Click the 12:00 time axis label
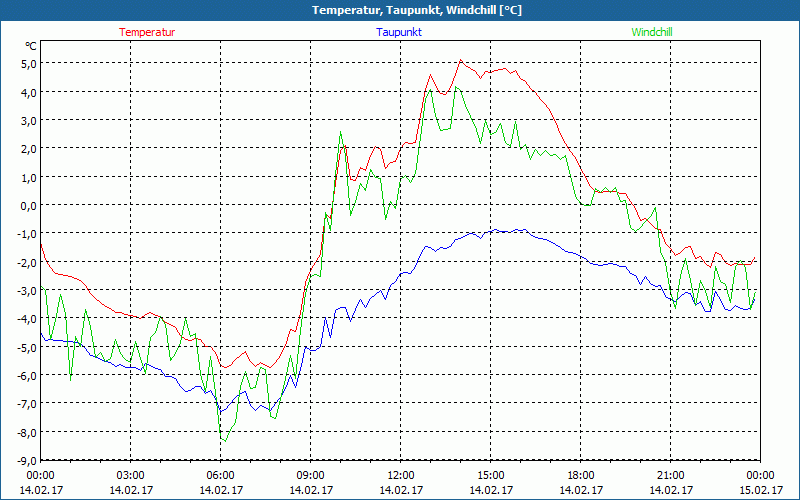Viewport: 800px width, 500px height. coord(401,475)
